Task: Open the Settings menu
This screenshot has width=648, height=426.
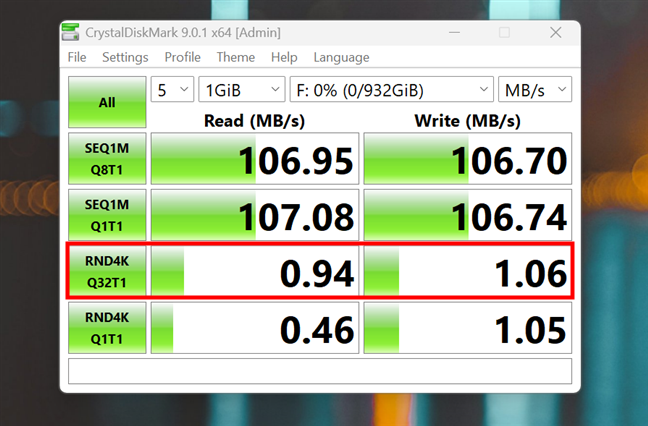Action: (125, 57)
